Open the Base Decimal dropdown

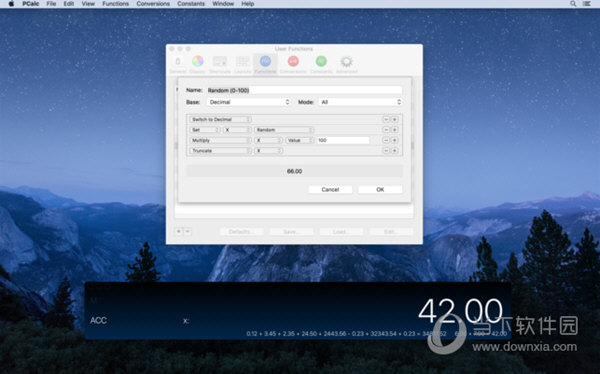pos(249,102)
